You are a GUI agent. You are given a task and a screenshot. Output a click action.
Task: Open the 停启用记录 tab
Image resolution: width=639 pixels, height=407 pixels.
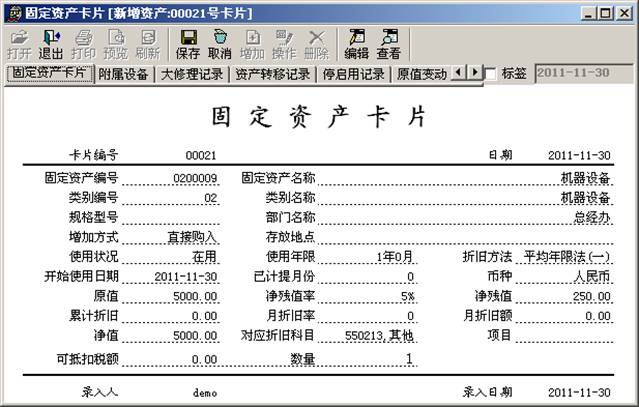pos(353,74)
